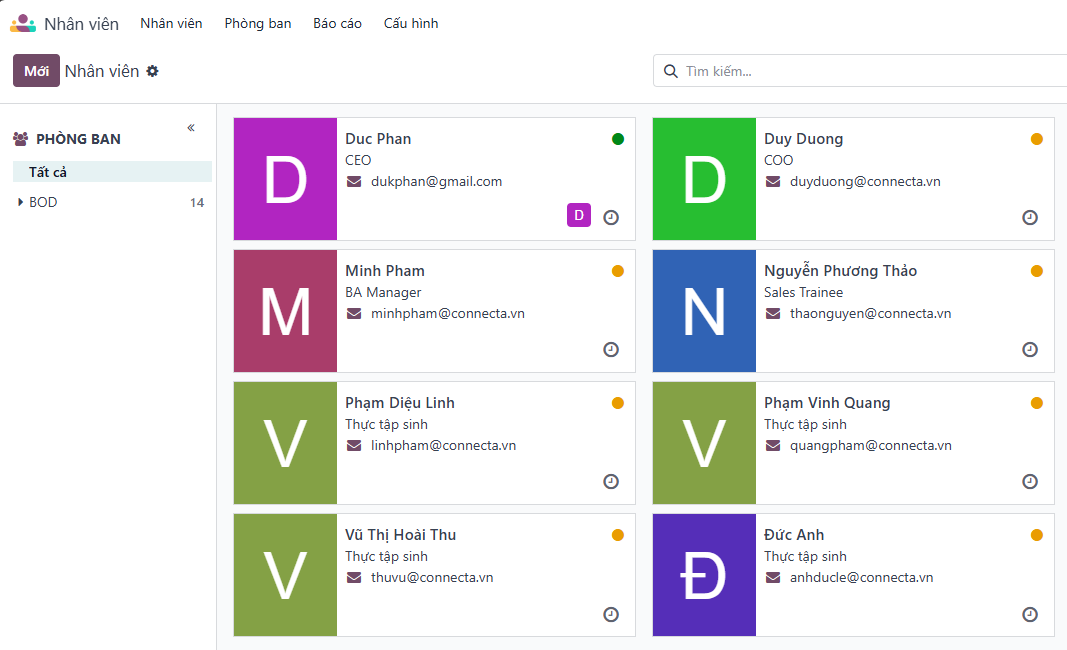This screenshot has width=1067, height=650.
Task: Open Duy Duong employee name
Action: [803, 139]
